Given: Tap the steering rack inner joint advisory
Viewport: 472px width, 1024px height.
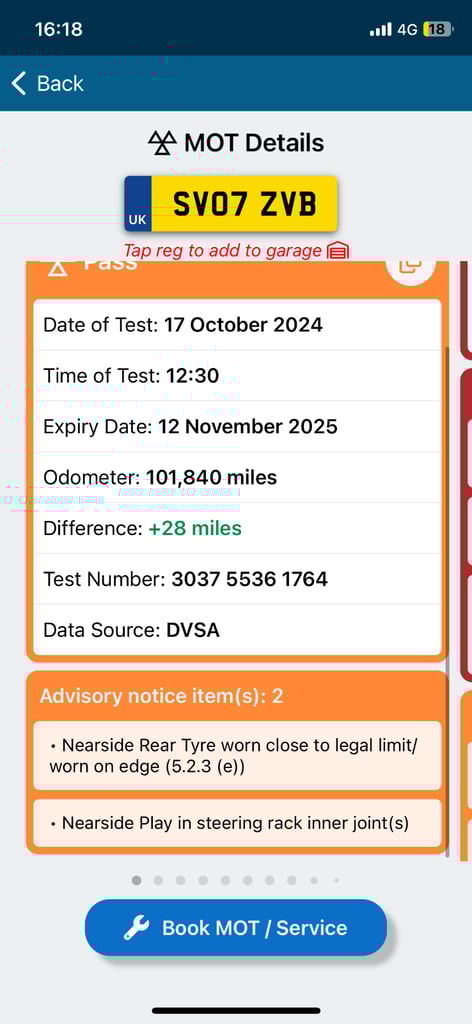Looking at the screenshot, I should [x=237, y=824].
